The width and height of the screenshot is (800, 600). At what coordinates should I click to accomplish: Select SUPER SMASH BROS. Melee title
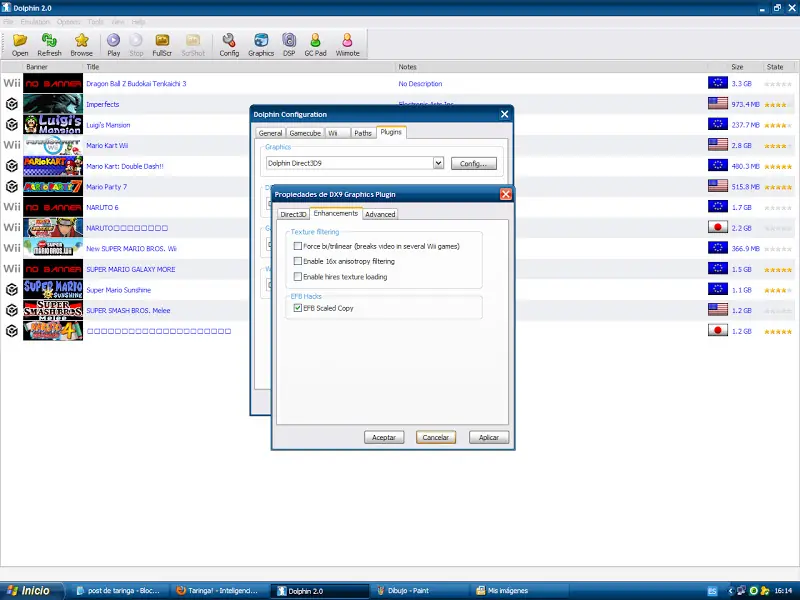tap(128, 310)
